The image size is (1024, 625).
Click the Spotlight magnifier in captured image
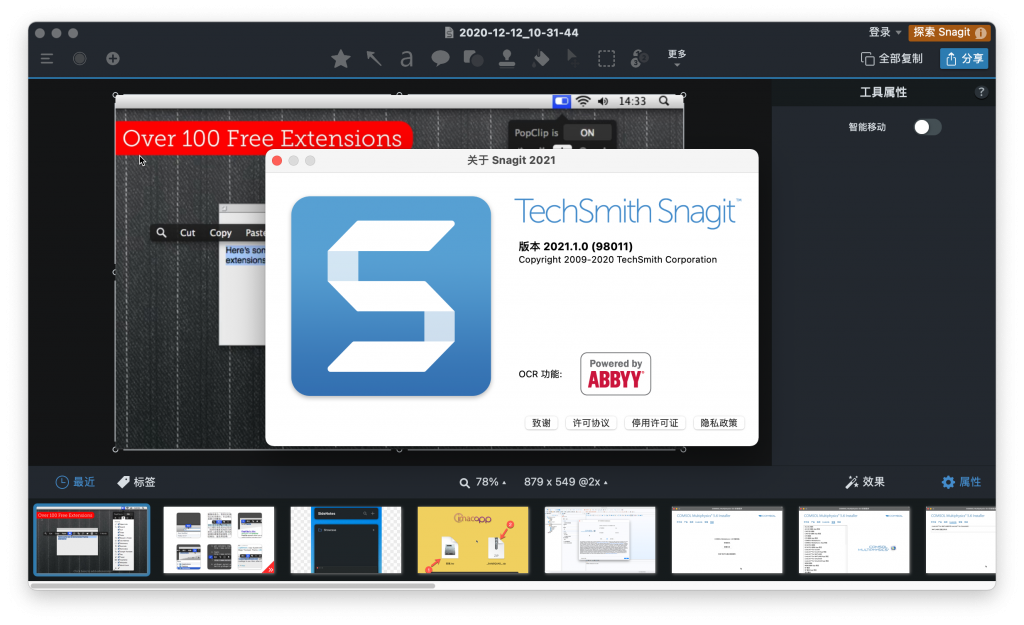pyautogui.click(x=664, y=101)
